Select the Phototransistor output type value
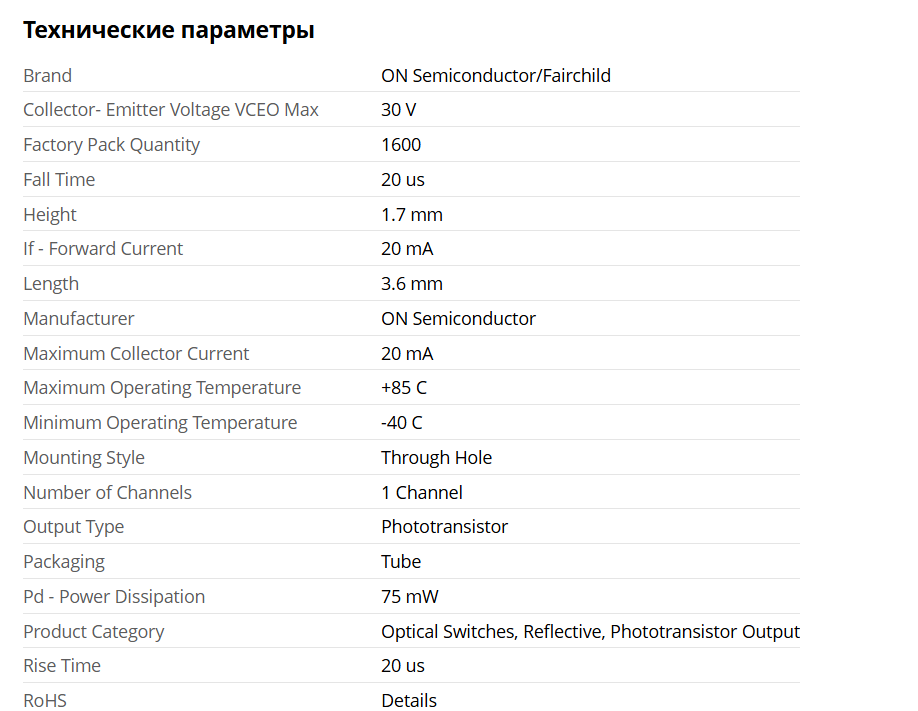 tap(444, 527)
